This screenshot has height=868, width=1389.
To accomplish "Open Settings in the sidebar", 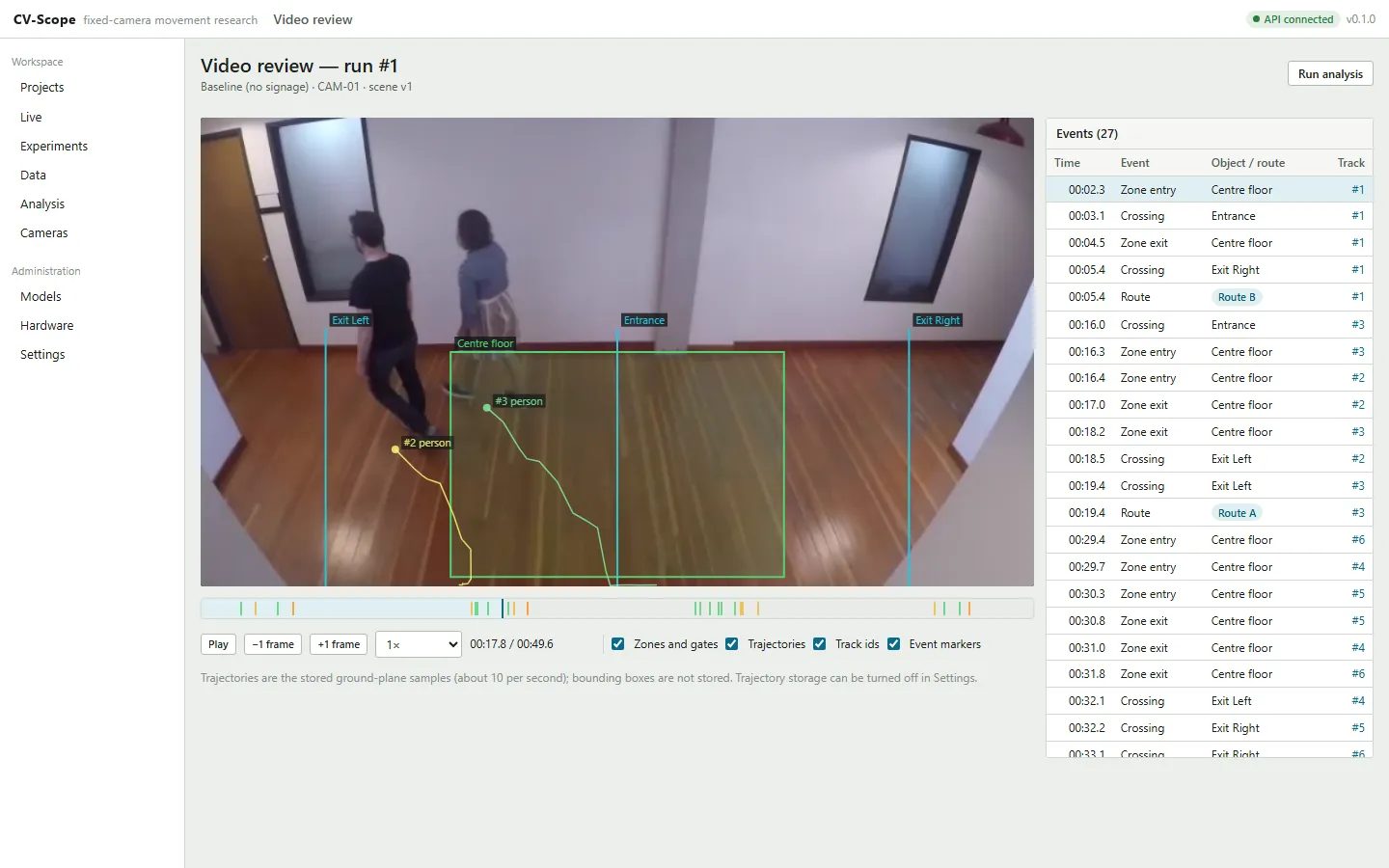I will [42, 355].
